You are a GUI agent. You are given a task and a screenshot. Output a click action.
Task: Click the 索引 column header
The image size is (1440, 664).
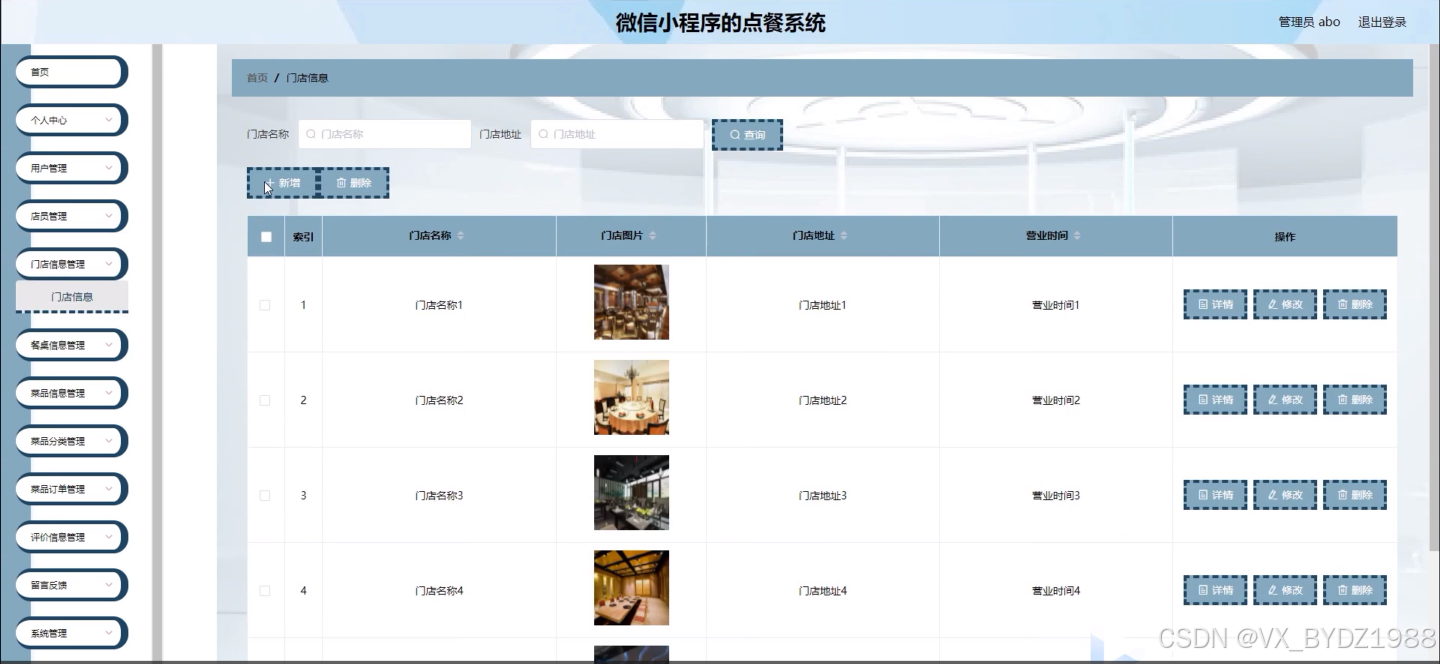point(303,237)
